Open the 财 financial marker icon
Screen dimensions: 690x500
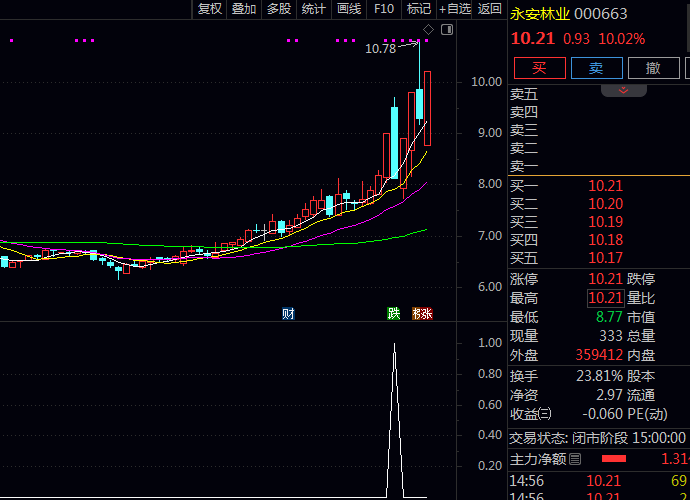click(x=288, y=313)
